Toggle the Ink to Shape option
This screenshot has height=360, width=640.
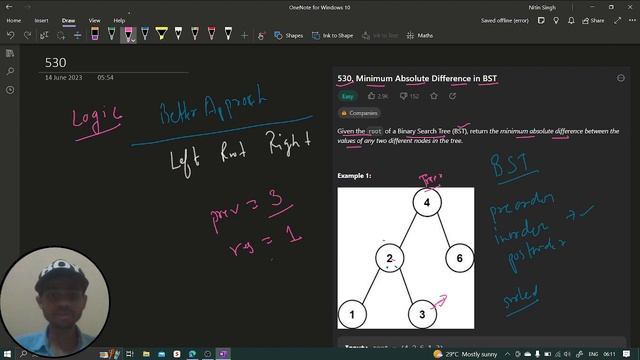point(333,36)
